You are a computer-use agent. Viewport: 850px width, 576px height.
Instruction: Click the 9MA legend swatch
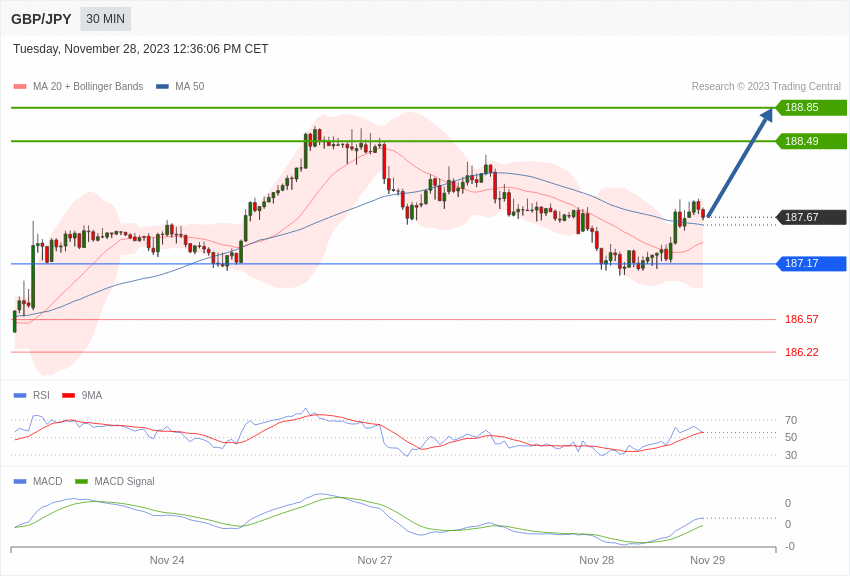tap(69, 396)
